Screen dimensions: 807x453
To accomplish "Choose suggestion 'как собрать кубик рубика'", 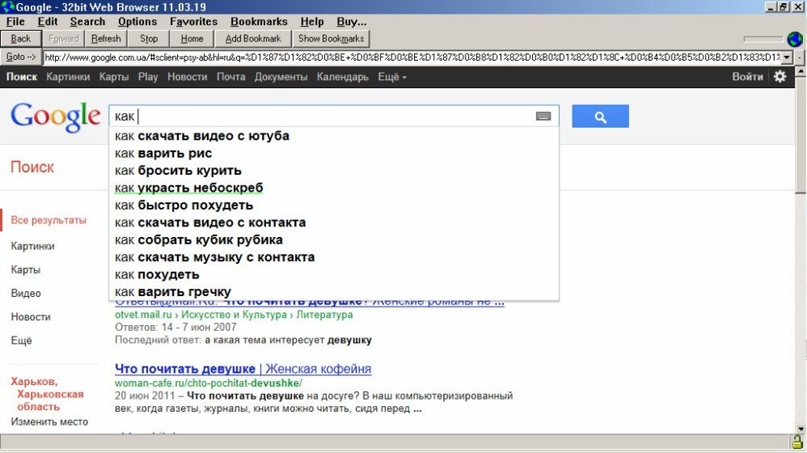I will tap(198, 240).
